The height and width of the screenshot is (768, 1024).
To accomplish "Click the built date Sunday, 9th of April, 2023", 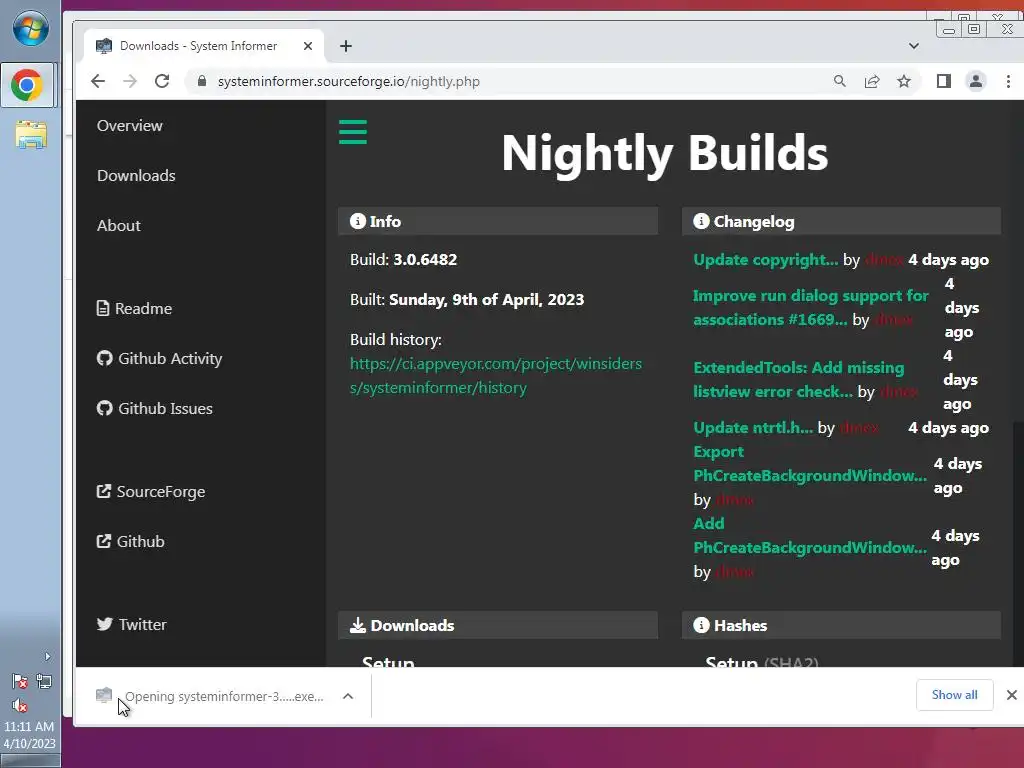I will [487, 300].
